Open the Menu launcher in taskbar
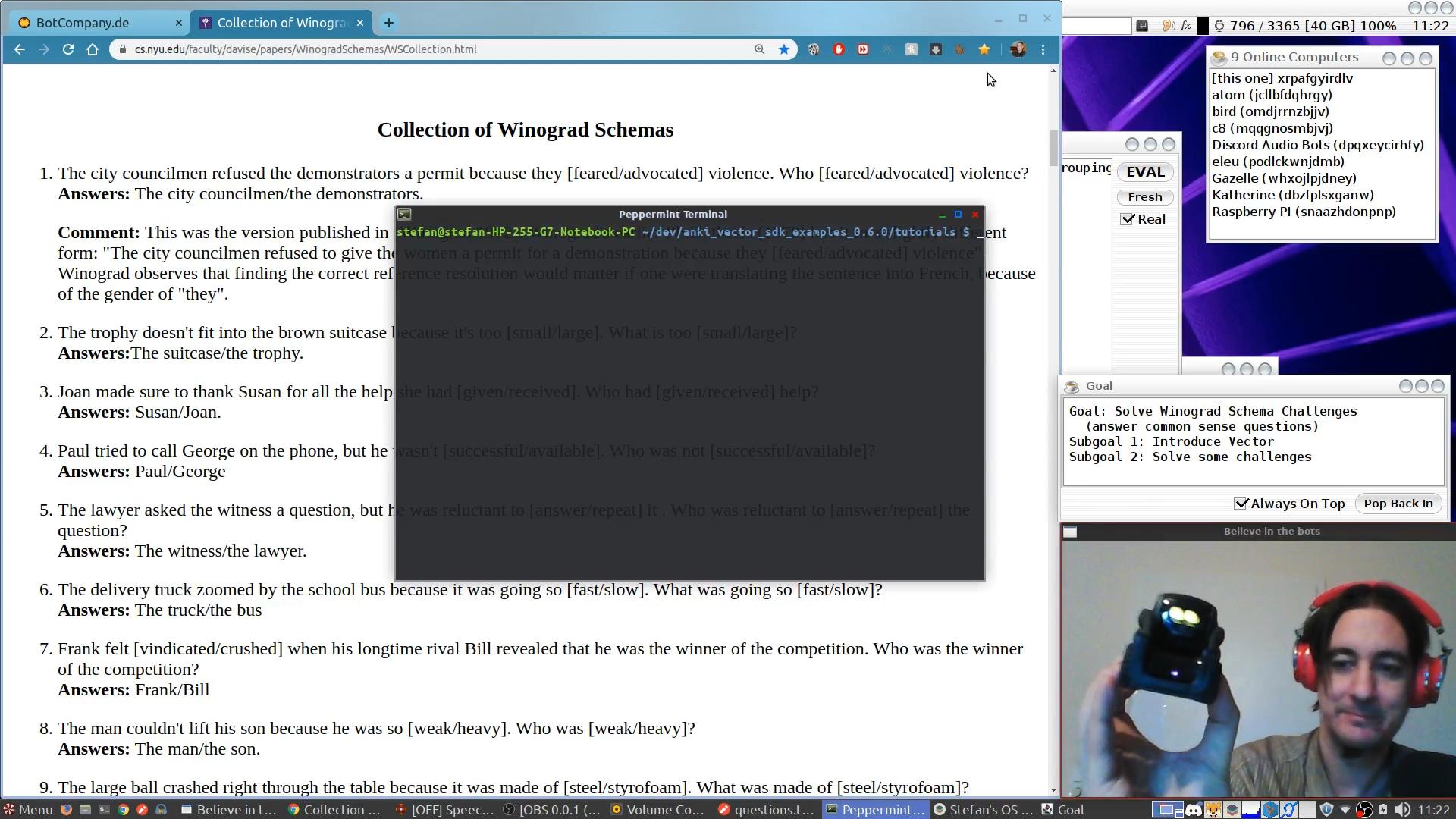1456x819 pixels. click(x=27, y=810)
